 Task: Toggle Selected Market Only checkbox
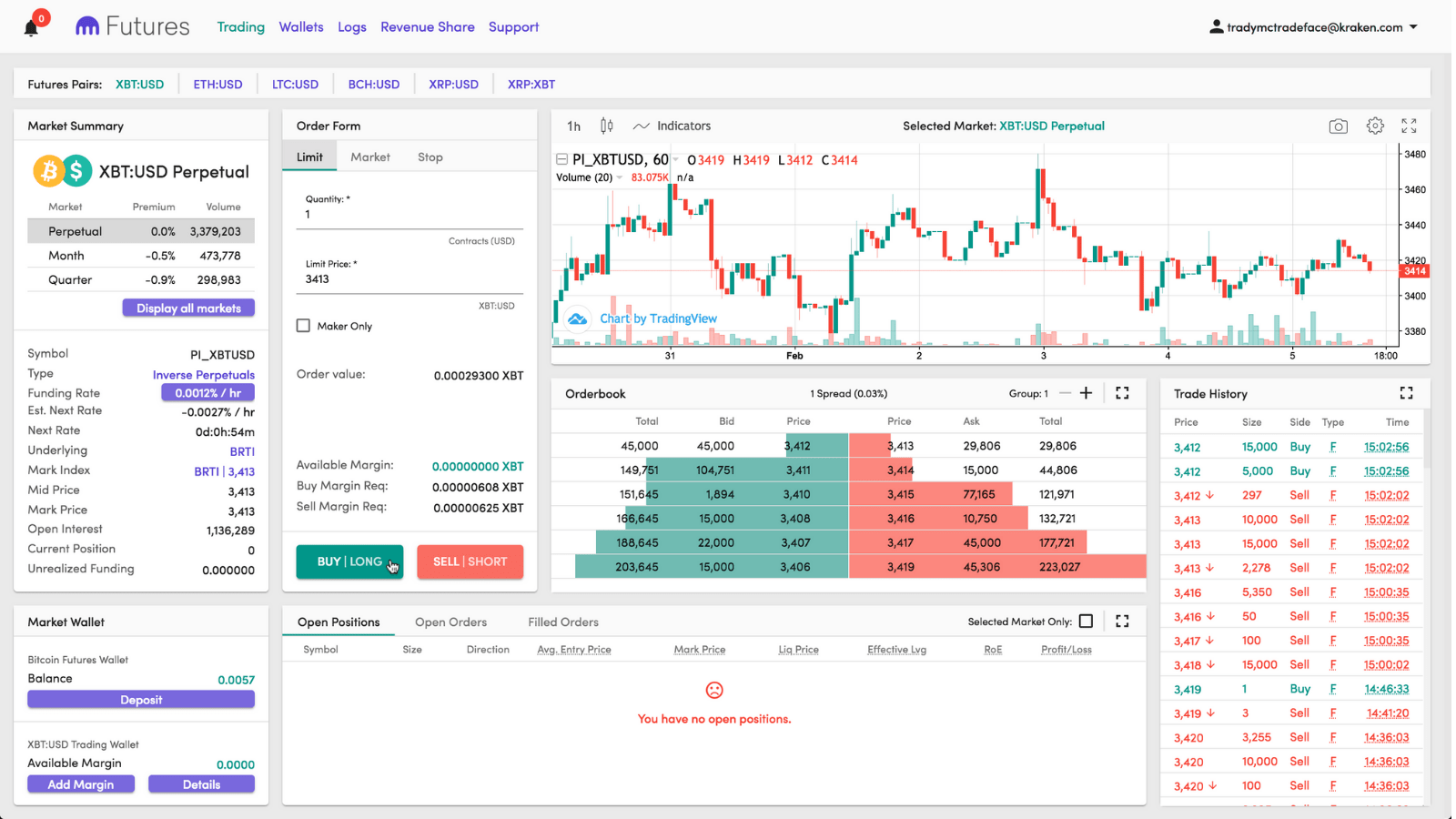point(1086,622)
